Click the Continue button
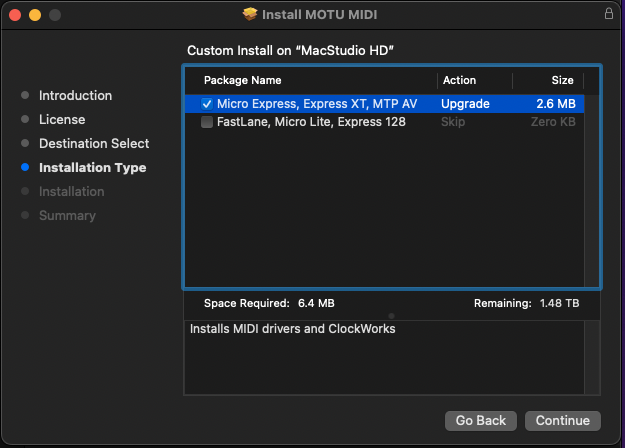625x448 pixels. tap(562, 420)
